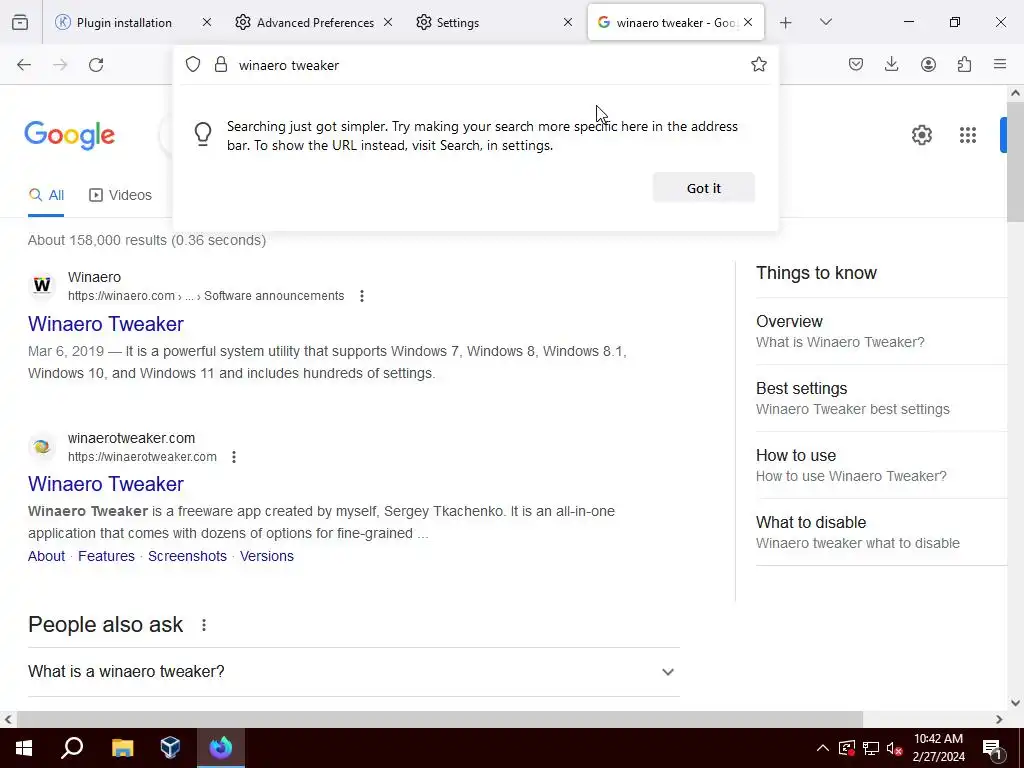Switch to Settings tab

(x=457, y=23)
